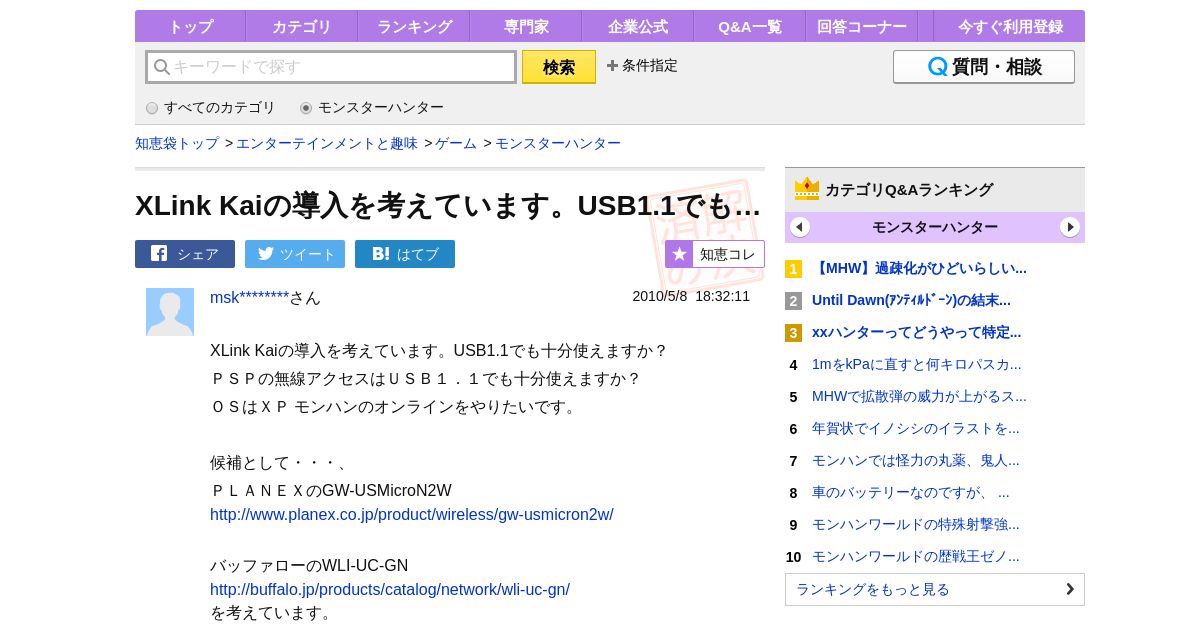
Task: Open rank 6 年賀状でイノシシのイラスト link
Action: [x=916, y=428]
